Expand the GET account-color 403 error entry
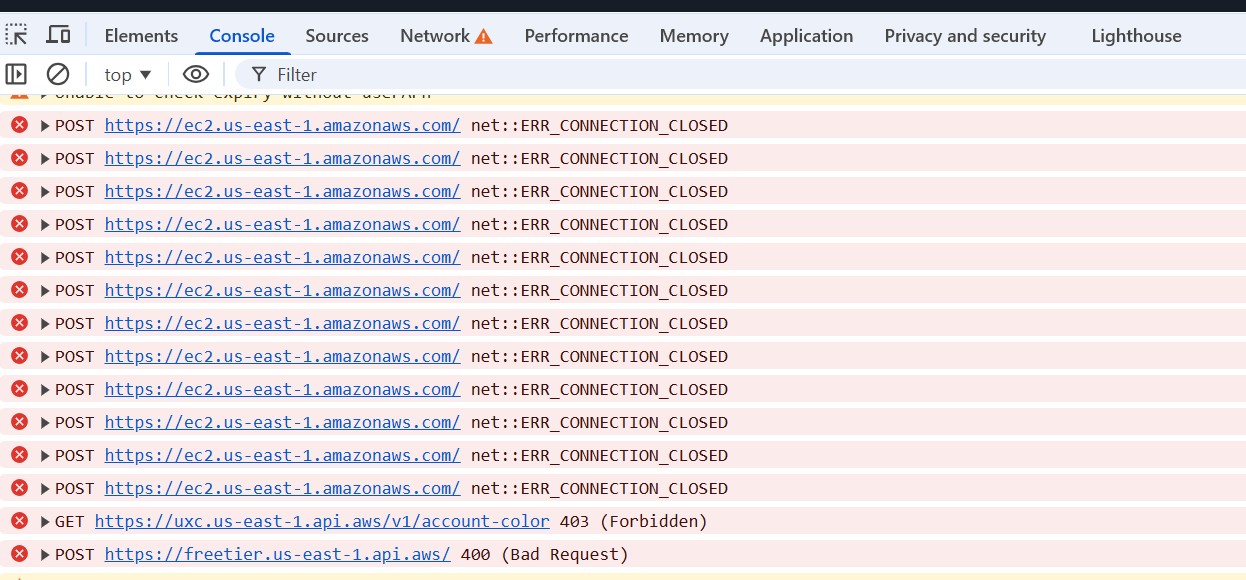The width and height of the screenshot is (1246, 580). pos(45,522)
